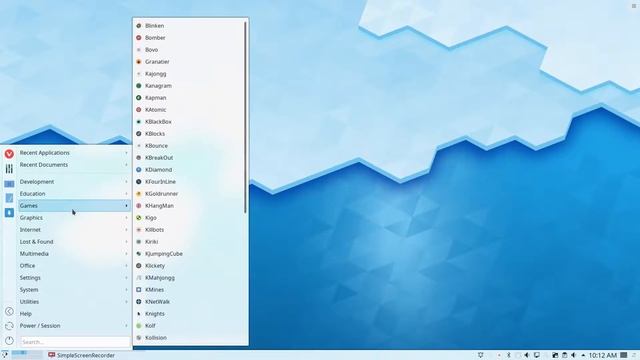Image resolution: width=640 pixels, height=360 pixels.
Task: Start KFourInLine game
Action: coord(189,182)
